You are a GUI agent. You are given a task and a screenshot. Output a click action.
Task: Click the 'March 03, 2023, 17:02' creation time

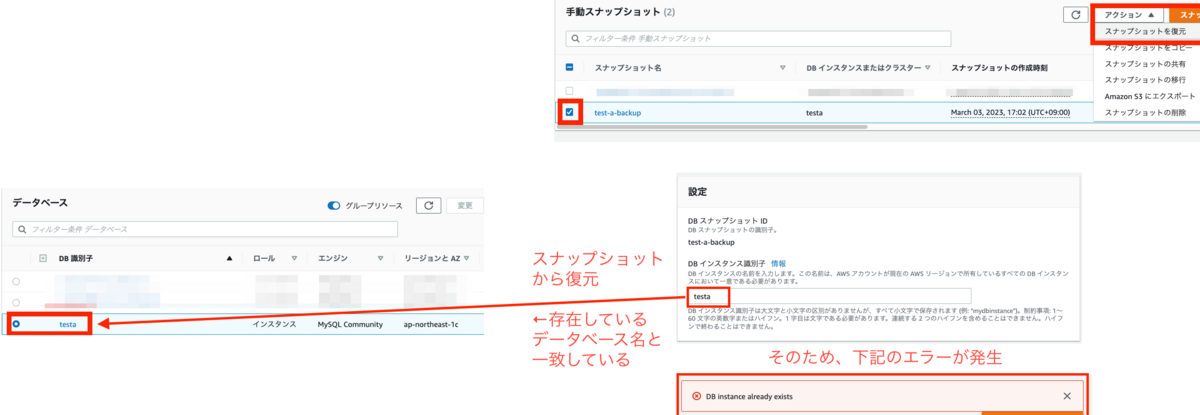pyautogui.click(x=1010, y=113)
